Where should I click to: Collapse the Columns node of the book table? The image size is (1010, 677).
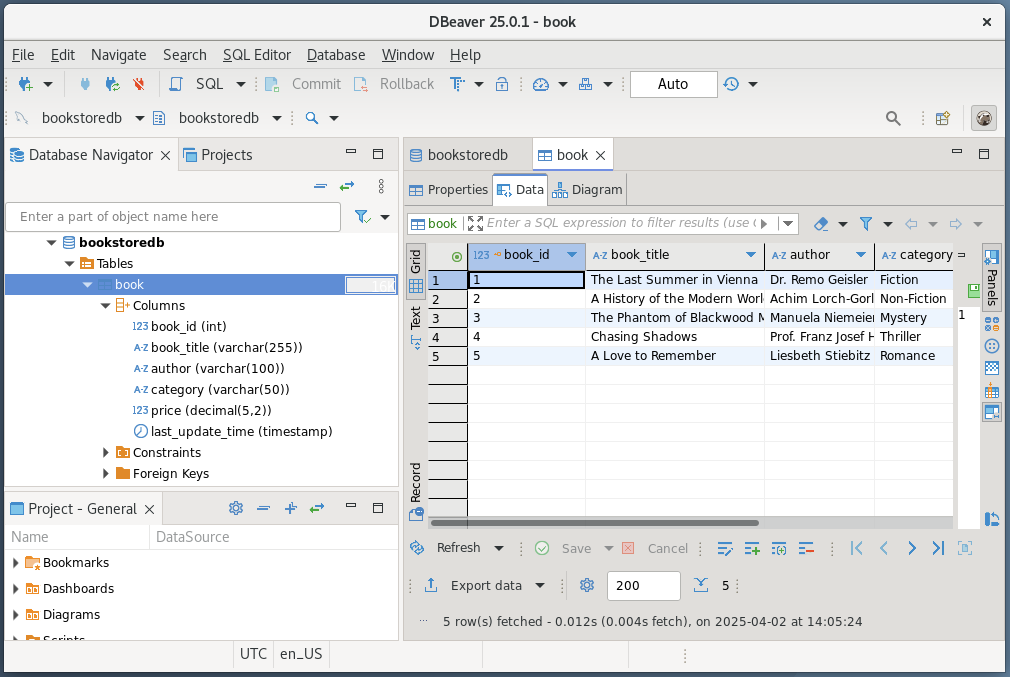[x=105, y=305]
